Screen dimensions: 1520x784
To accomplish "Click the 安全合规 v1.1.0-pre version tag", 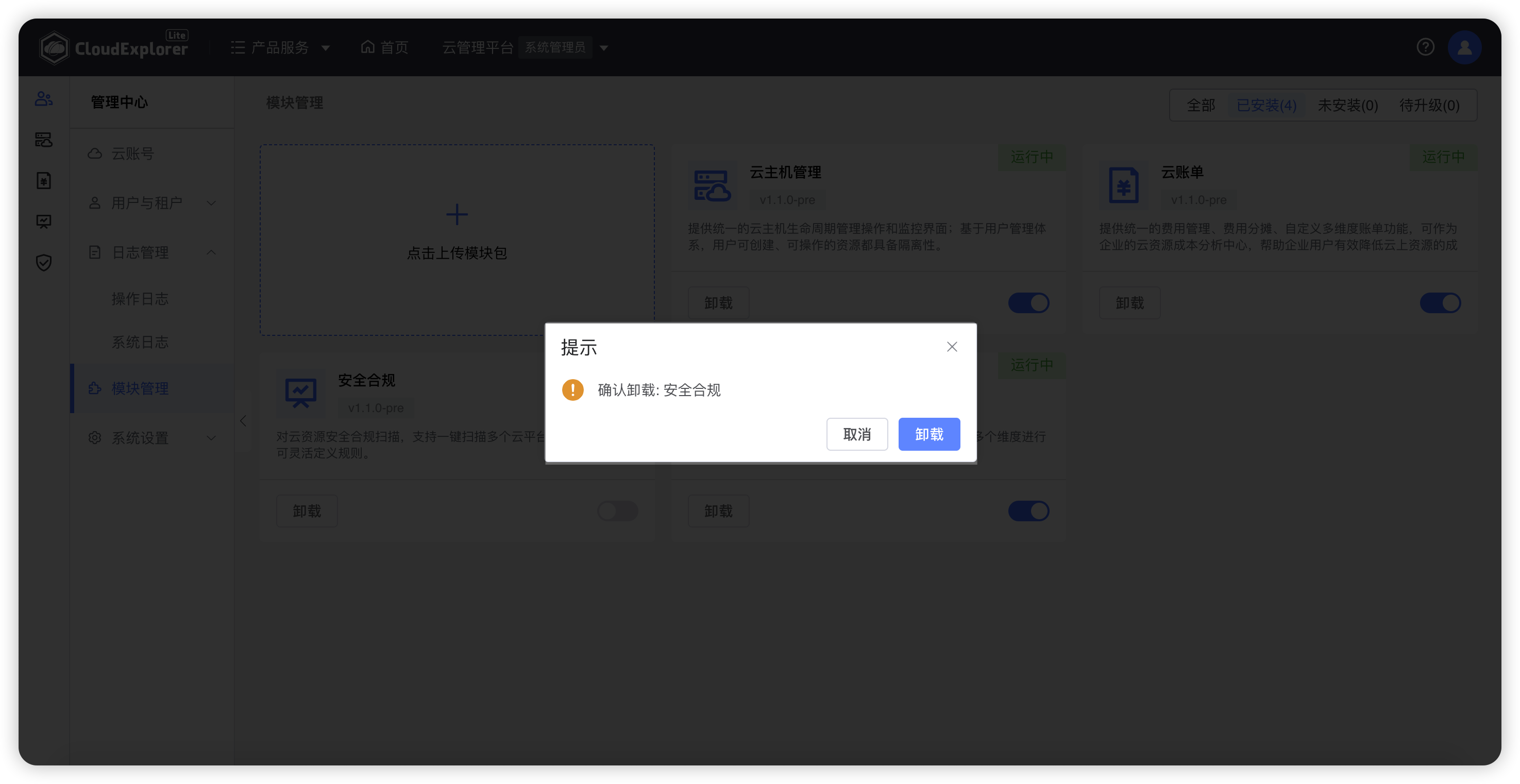I will pos(376,407).
